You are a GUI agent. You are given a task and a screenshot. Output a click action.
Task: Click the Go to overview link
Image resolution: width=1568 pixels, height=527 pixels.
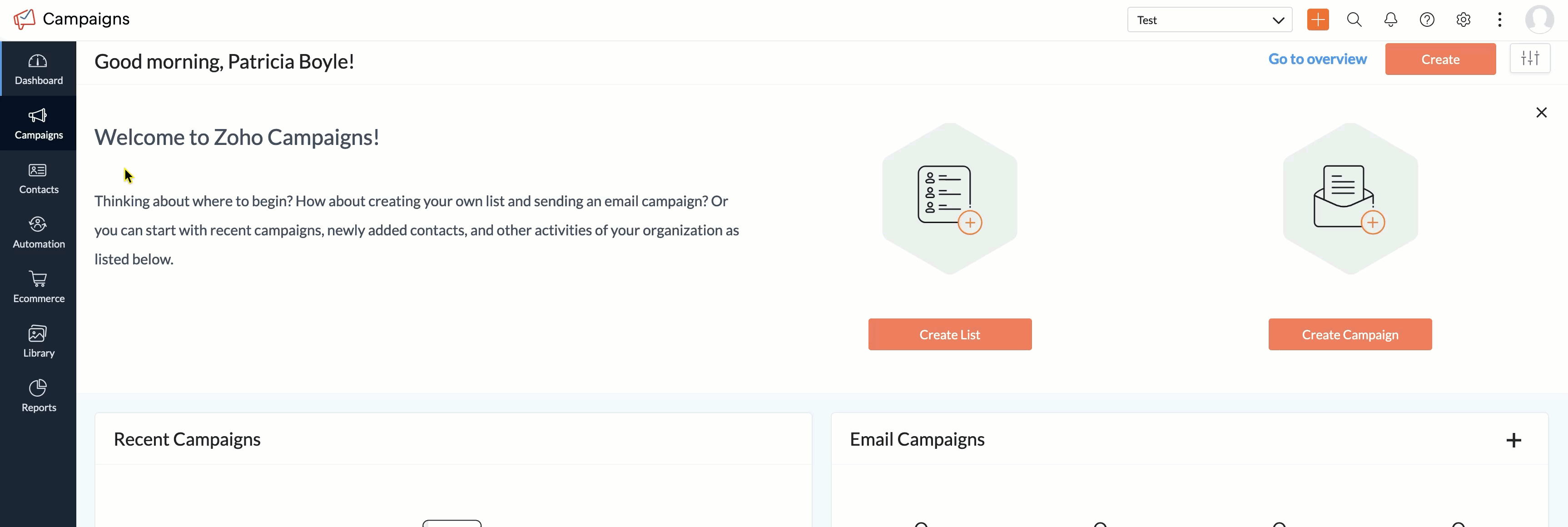click(1317, 59)
